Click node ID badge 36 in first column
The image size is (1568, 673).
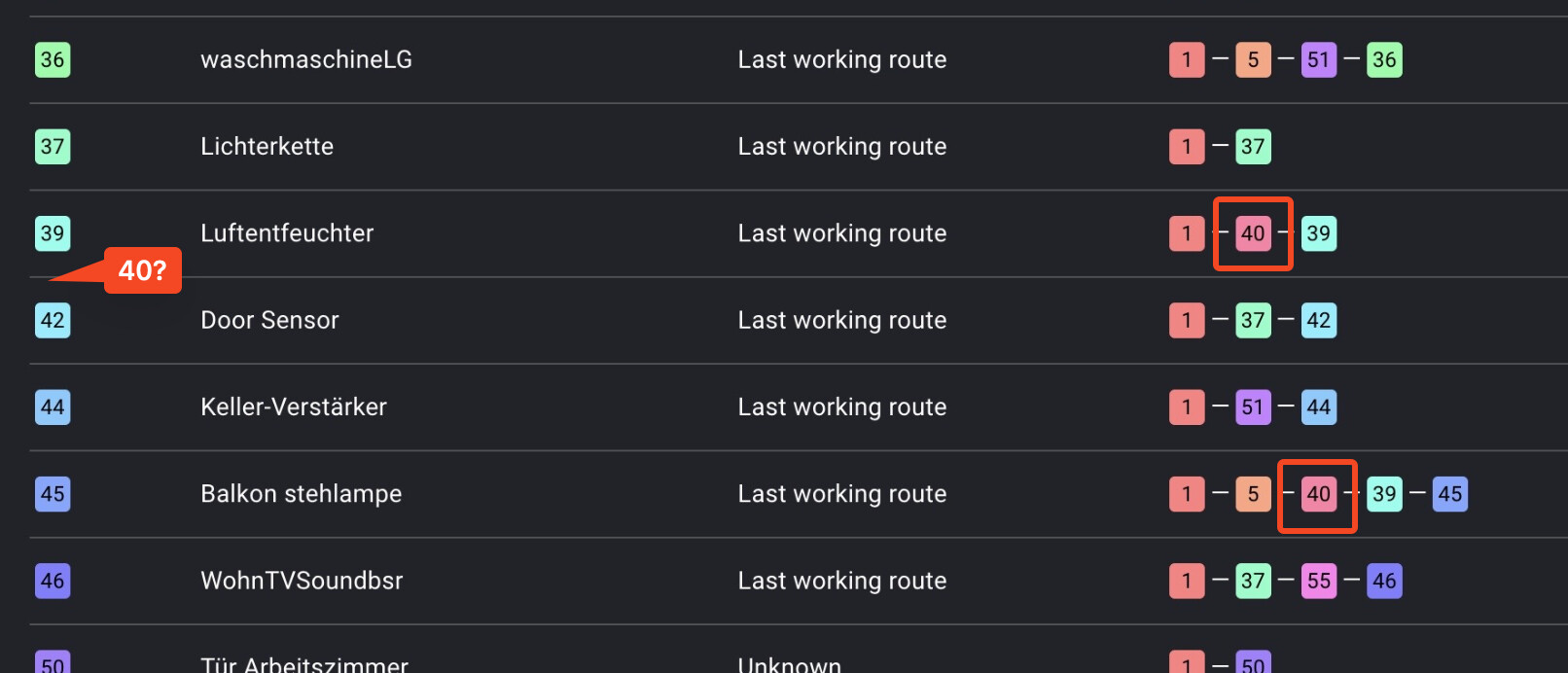point(53,59)
